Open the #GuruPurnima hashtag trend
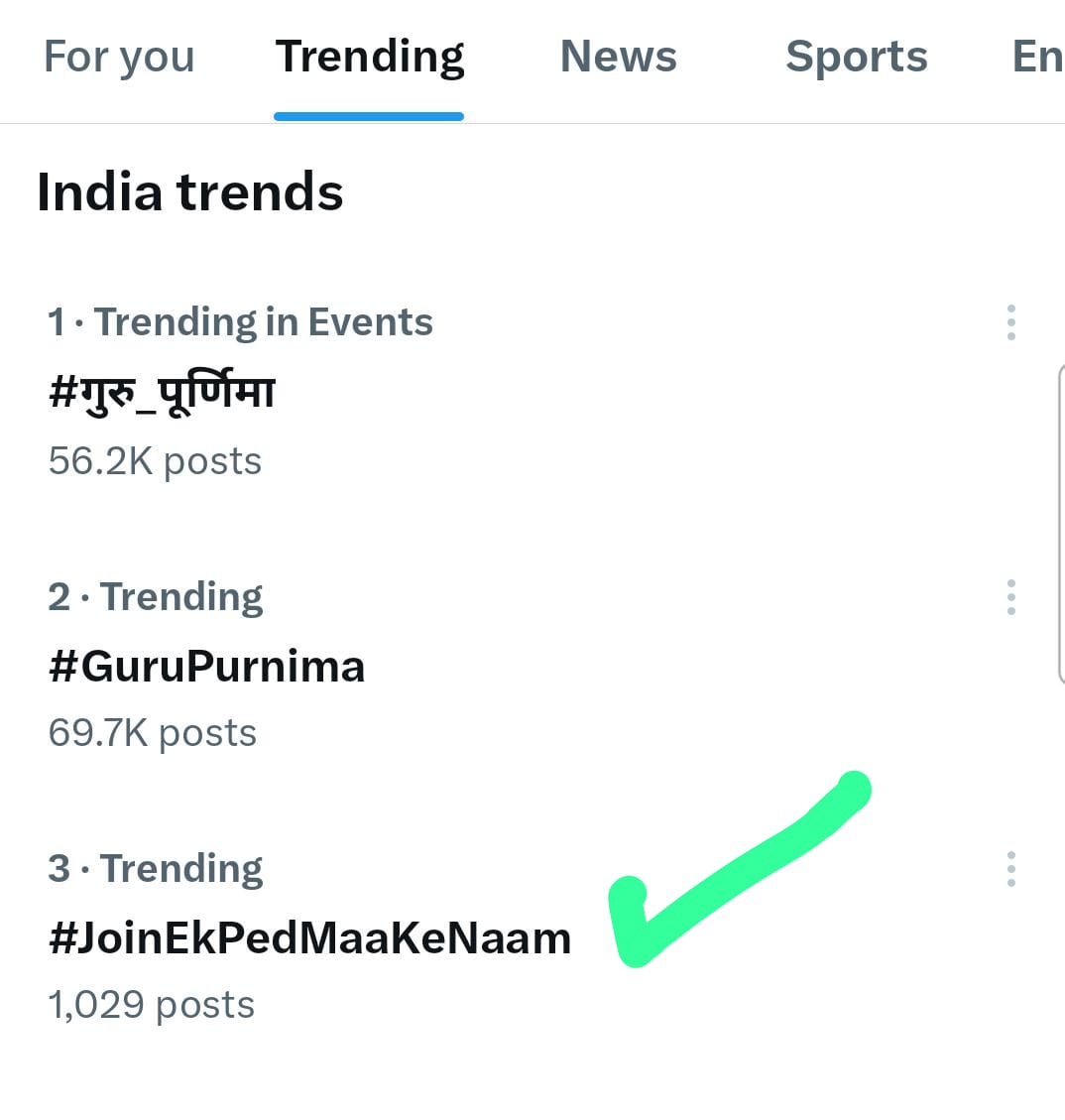The image size is (1065, 1120). [206, 667]
